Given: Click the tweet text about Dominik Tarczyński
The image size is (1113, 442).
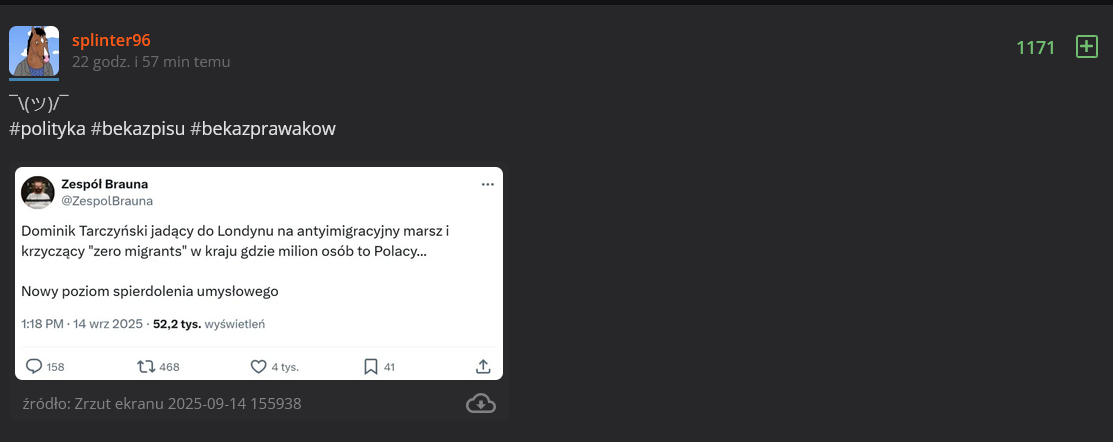Looking at the screenshot, I should [x=235, y=241].
